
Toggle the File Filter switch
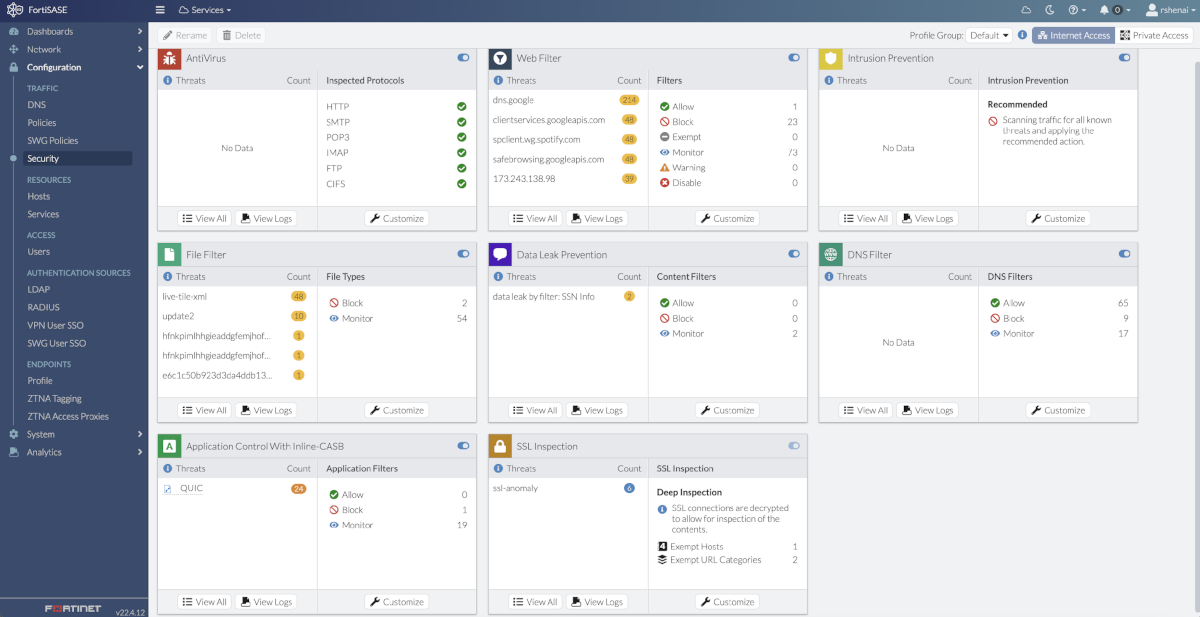pos(463,254)
